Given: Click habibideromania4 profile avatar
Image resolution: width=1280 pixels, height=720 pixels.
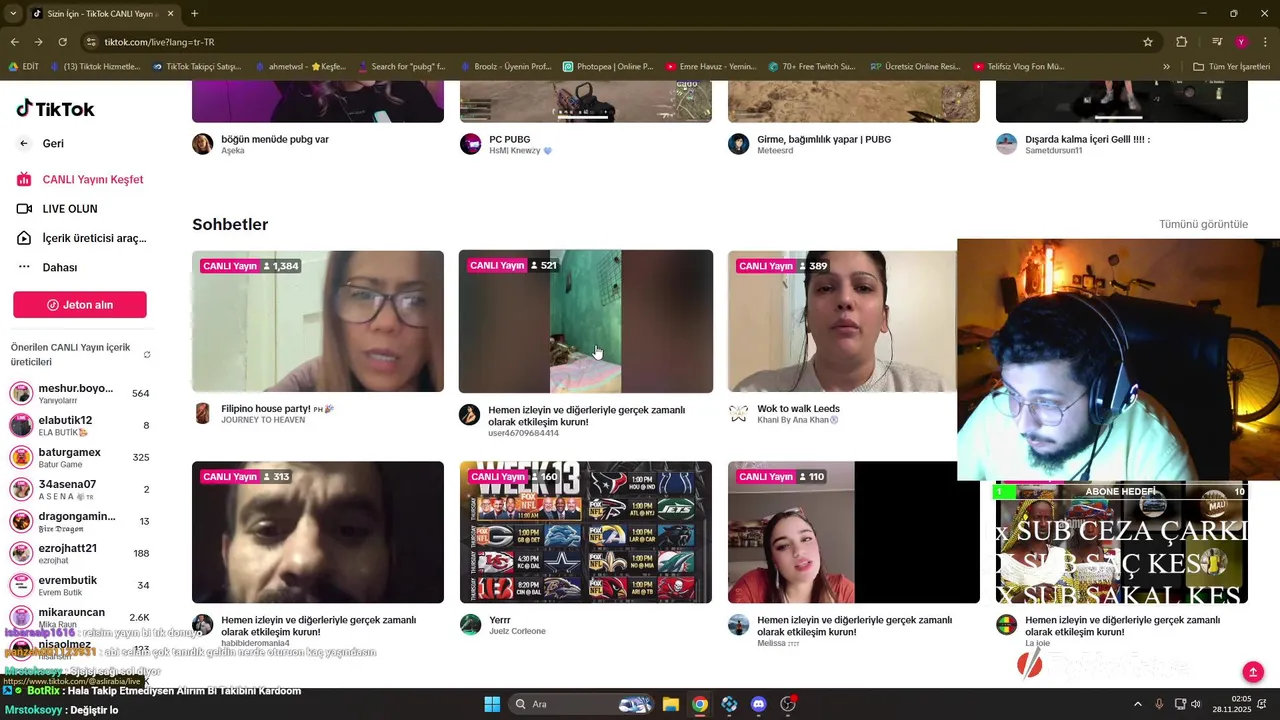Looking at the screenshot, I should pyautogui.click(x=202, y=624).
